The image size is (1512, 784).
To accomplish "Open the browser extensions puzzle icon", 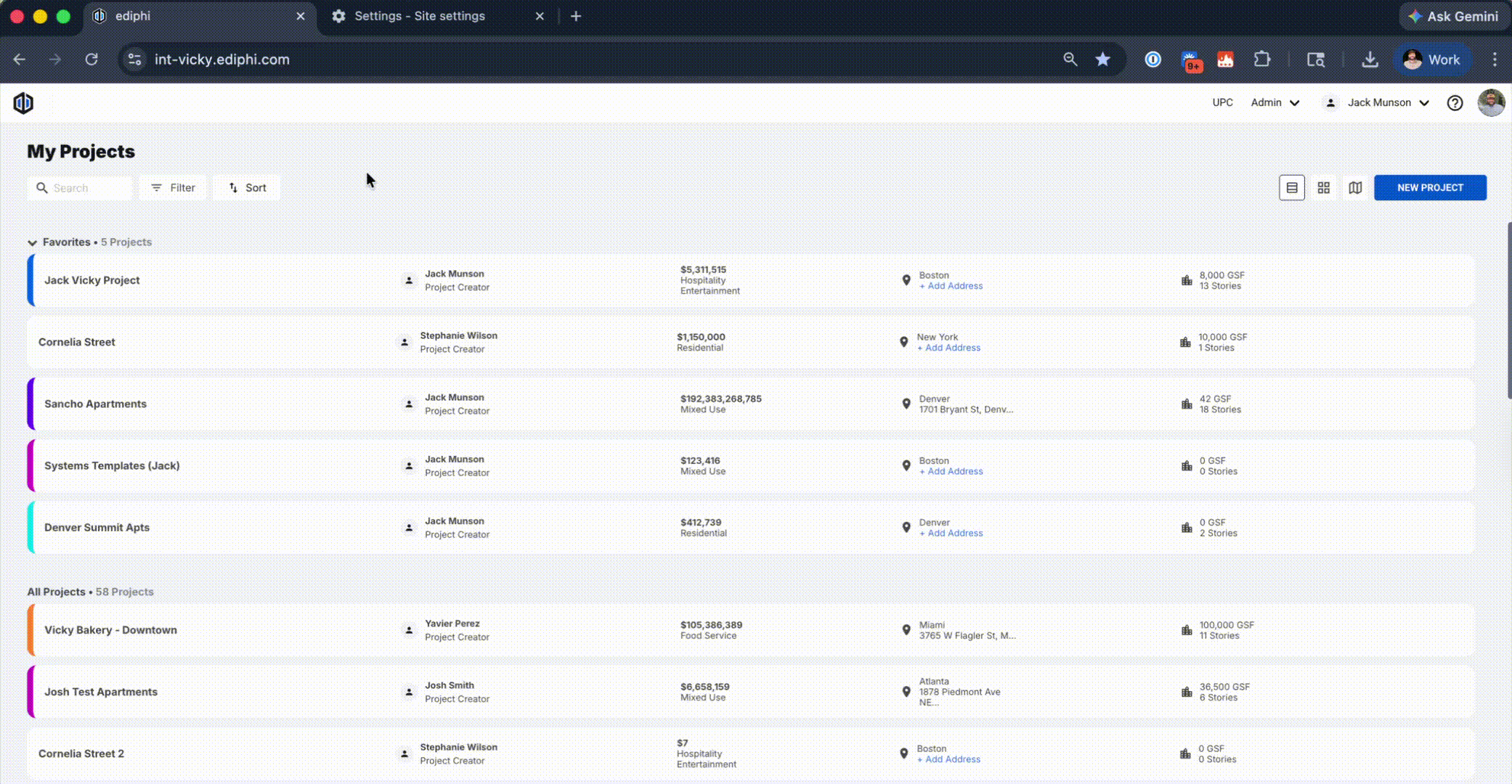I will tap(1262, 60).
